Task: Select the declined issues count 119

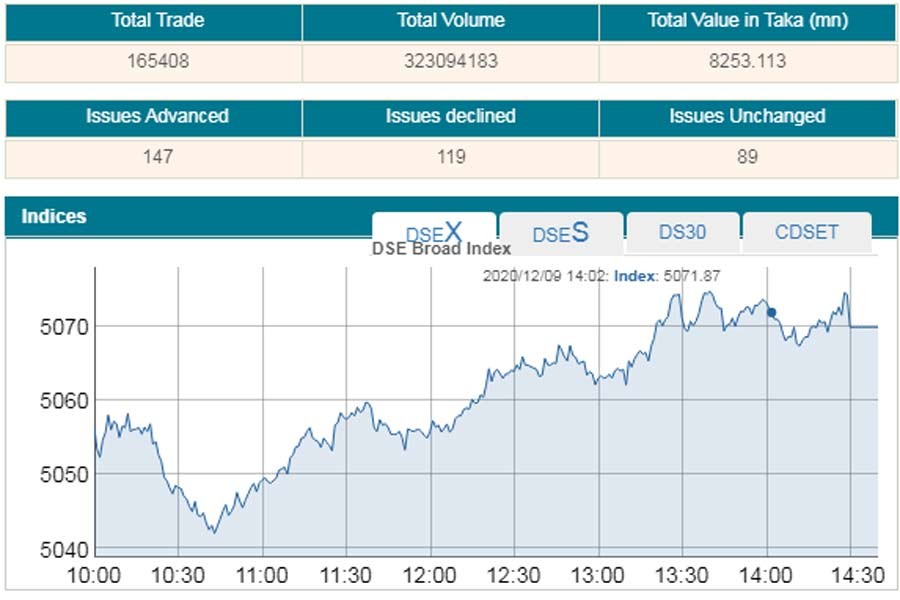Action: [450, 157]
